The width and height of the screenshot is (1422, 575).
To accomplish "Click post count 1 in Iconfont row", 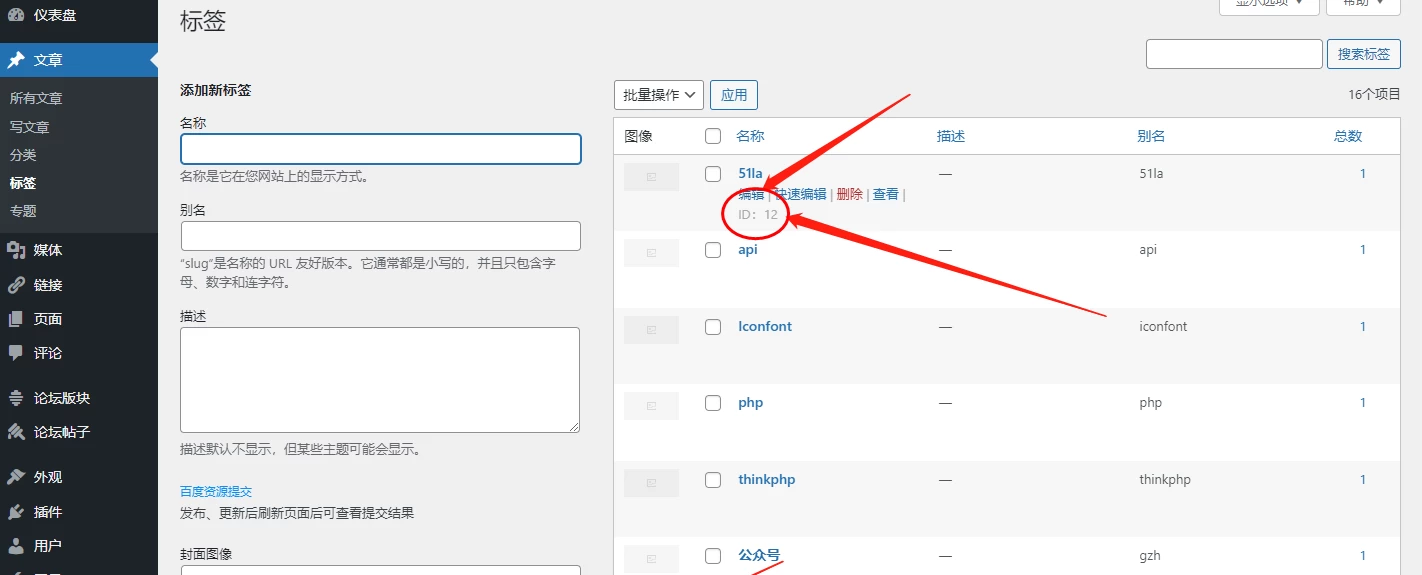I will [x=1362, y=327].
